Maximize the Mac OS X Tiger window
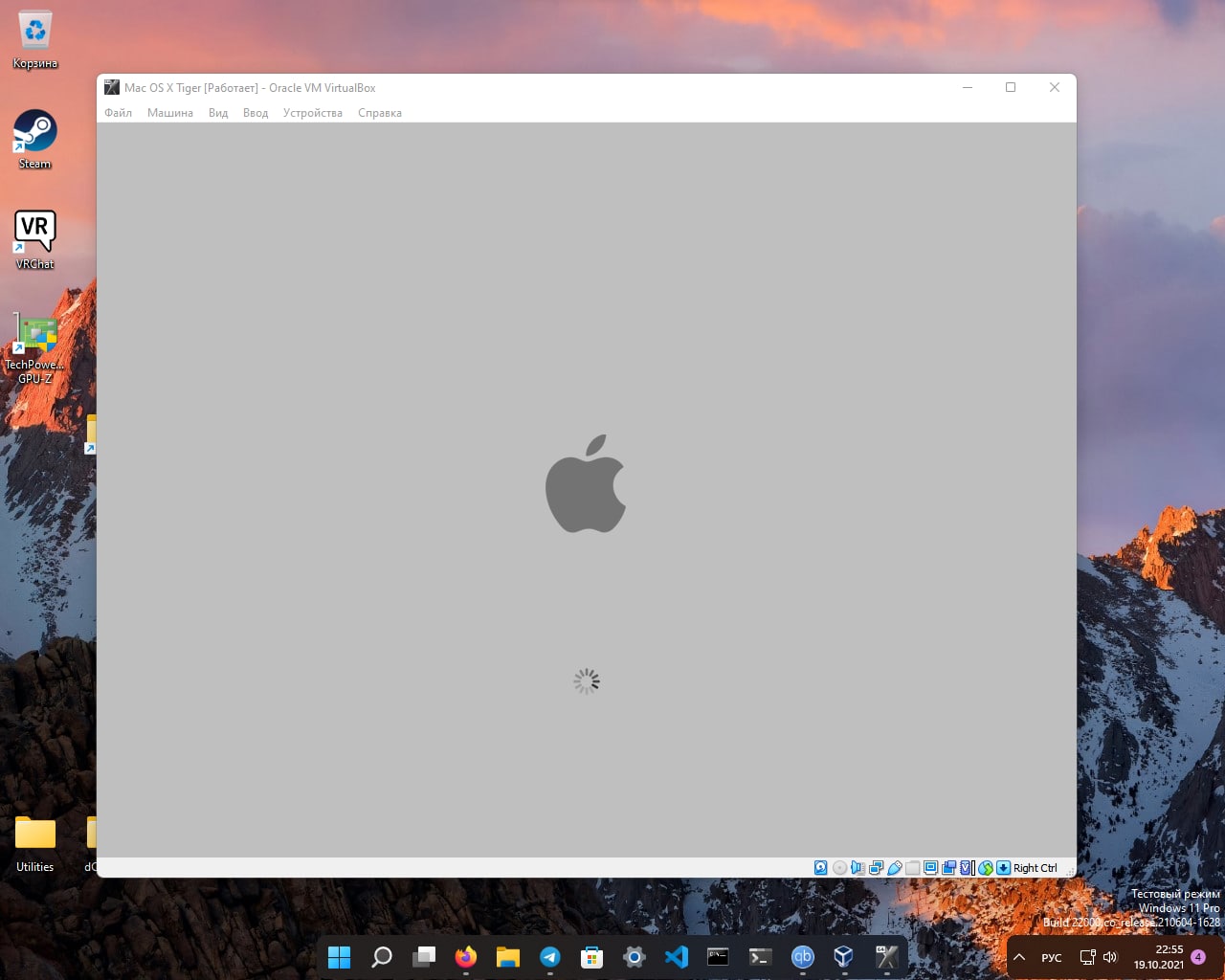Viewport: 1225px width, 980px height. [1011, 87]
